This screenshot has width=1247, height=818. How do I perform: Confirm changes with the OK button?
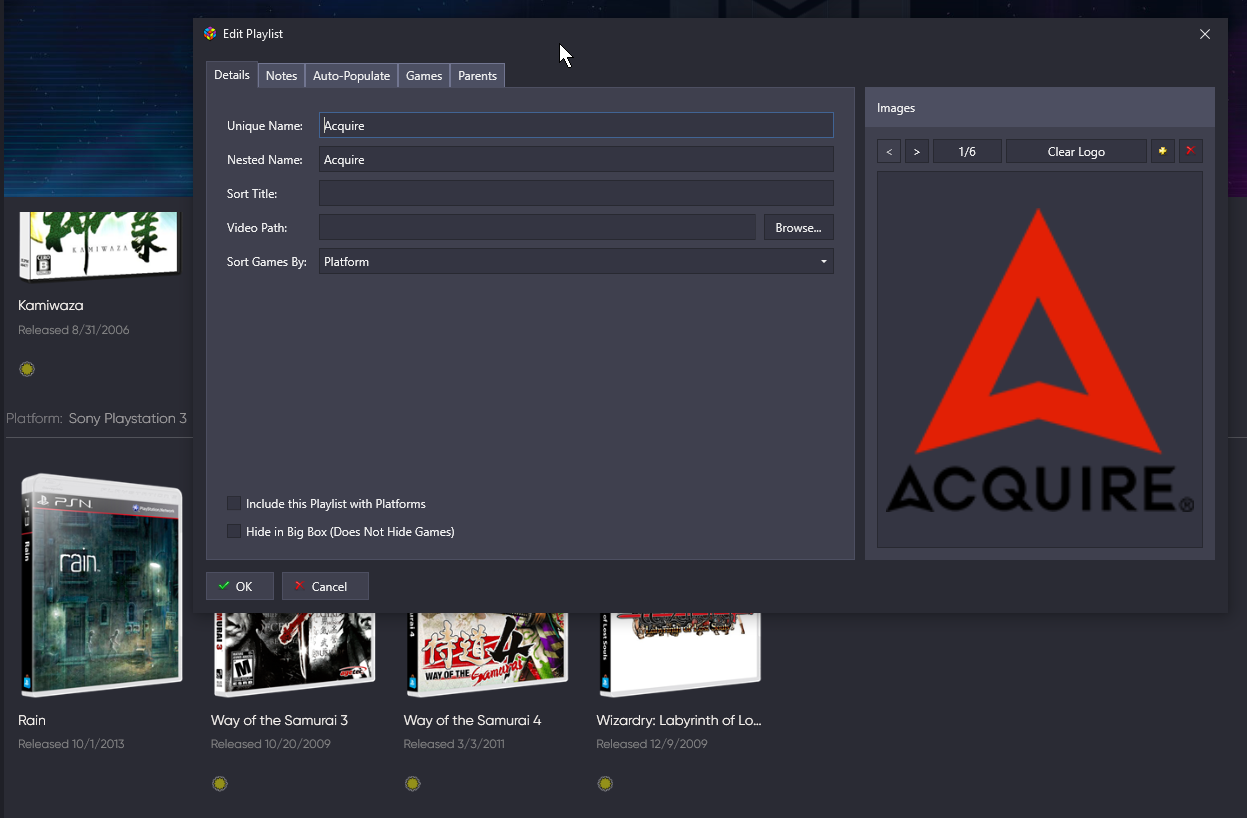[x=240, y=586]
